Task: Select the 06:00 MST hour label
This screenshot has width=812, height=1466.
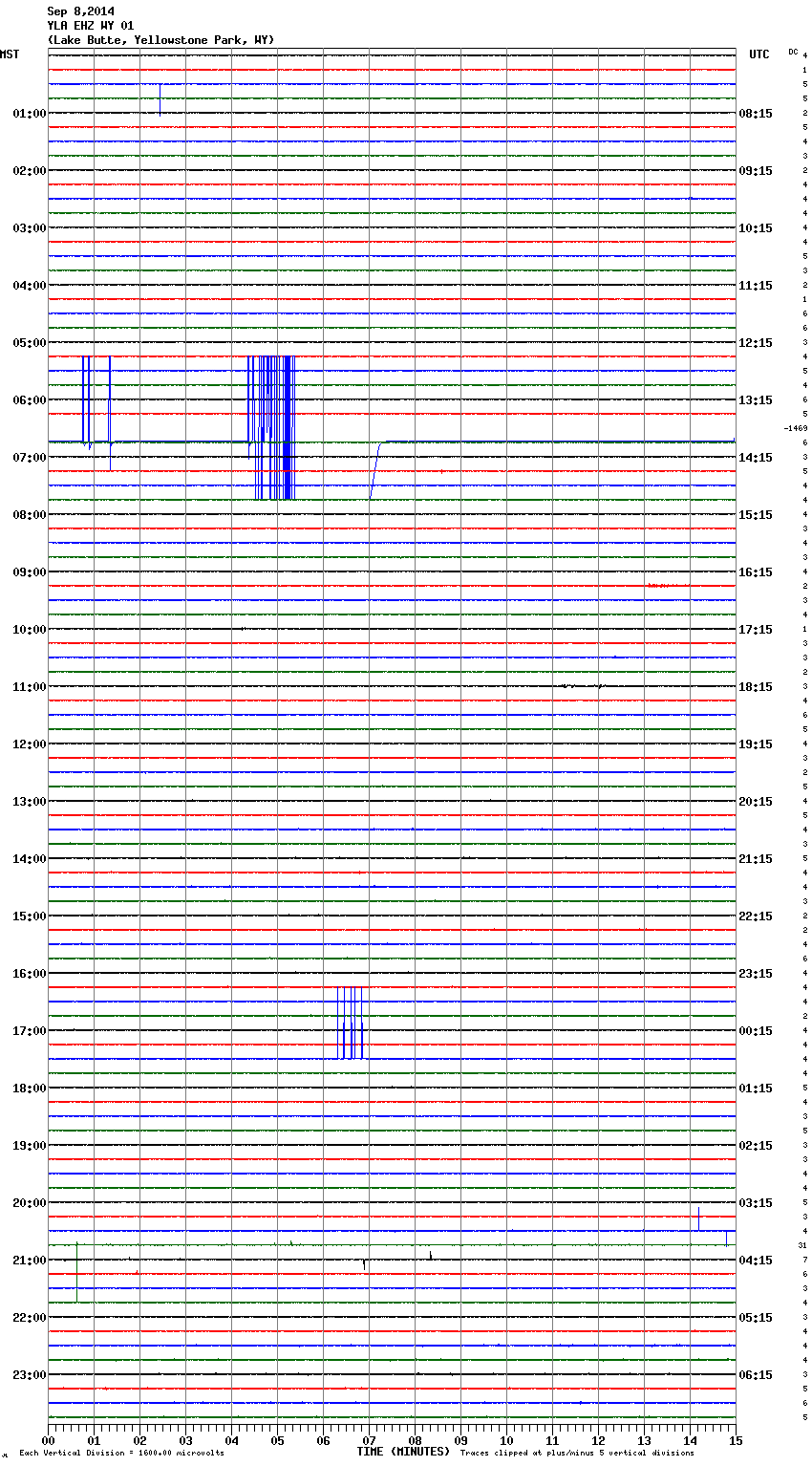Action: pyautogui.click(x=30, y=400)
